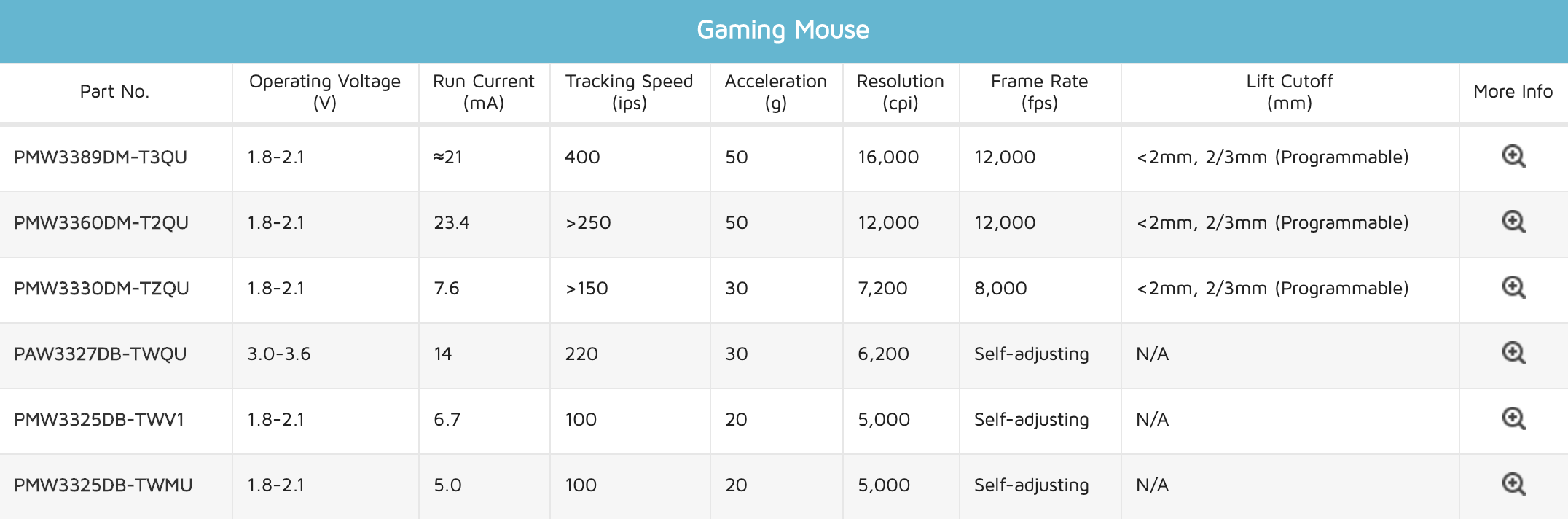The image size is (1568, 519).
Task: Click zoom icon for PMW3325DB-TWV1
Action: tap(1513, 419)
